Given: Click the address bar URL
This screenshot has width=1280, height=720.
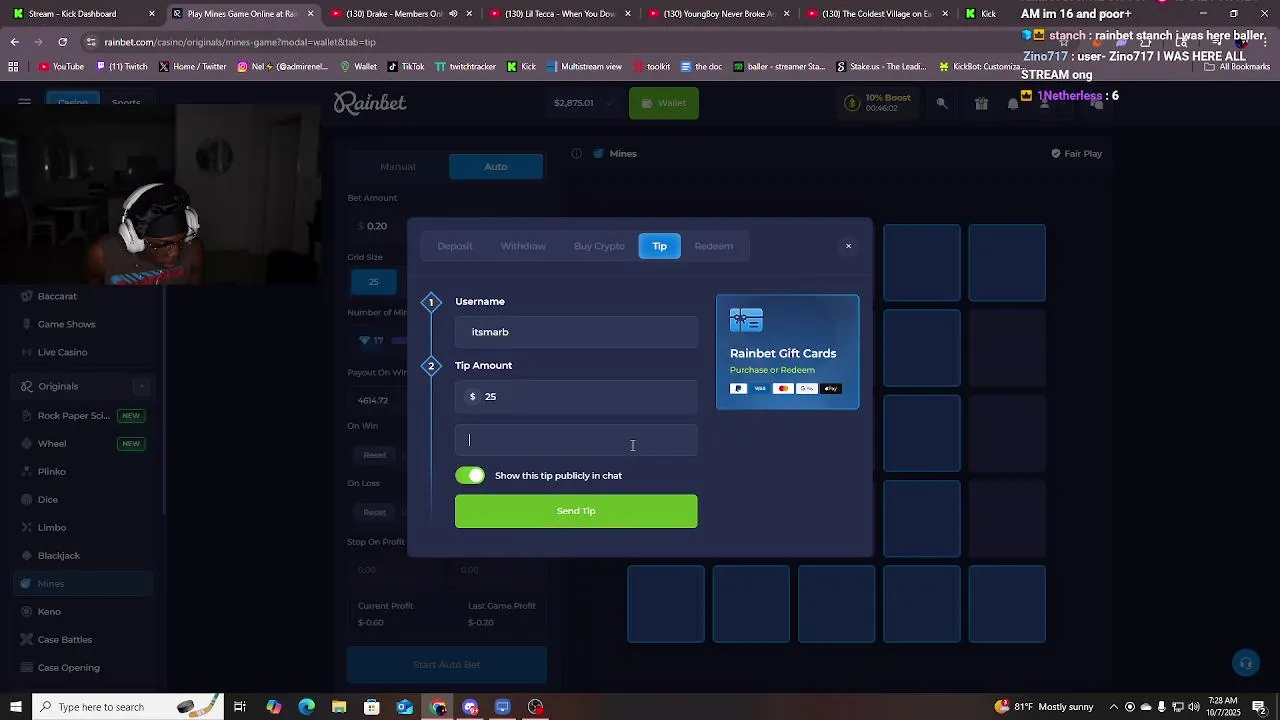Looking at the screenshot, I should point(240,42).
